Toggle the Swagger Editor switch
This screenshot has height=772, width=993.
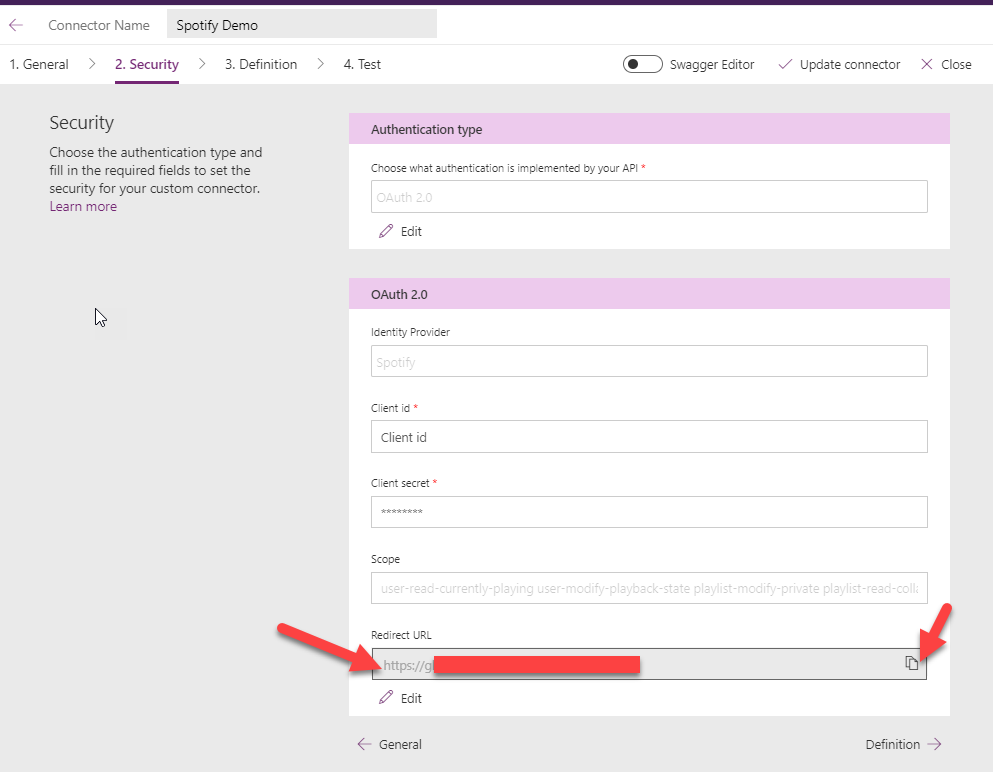coord(642,64)
